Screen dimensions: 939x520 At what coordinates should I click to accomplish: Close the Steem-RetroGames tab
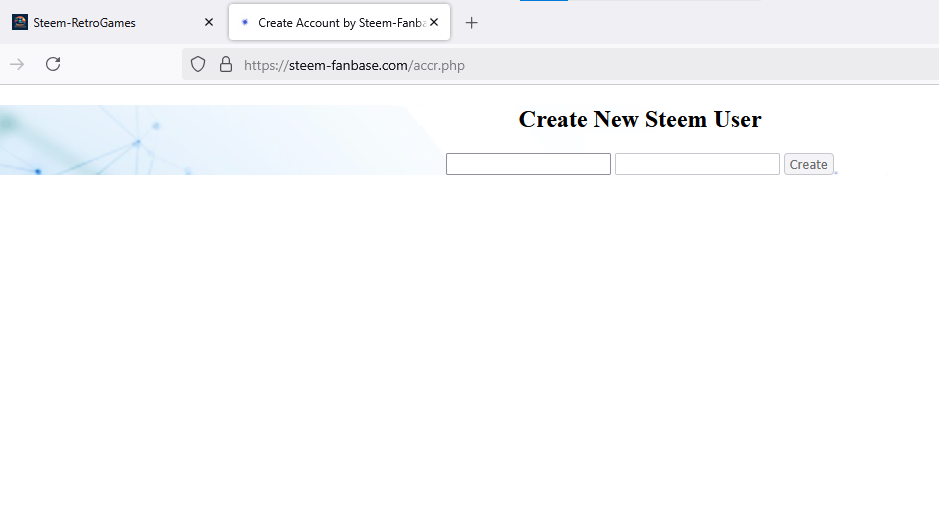[x=209, y=22]
